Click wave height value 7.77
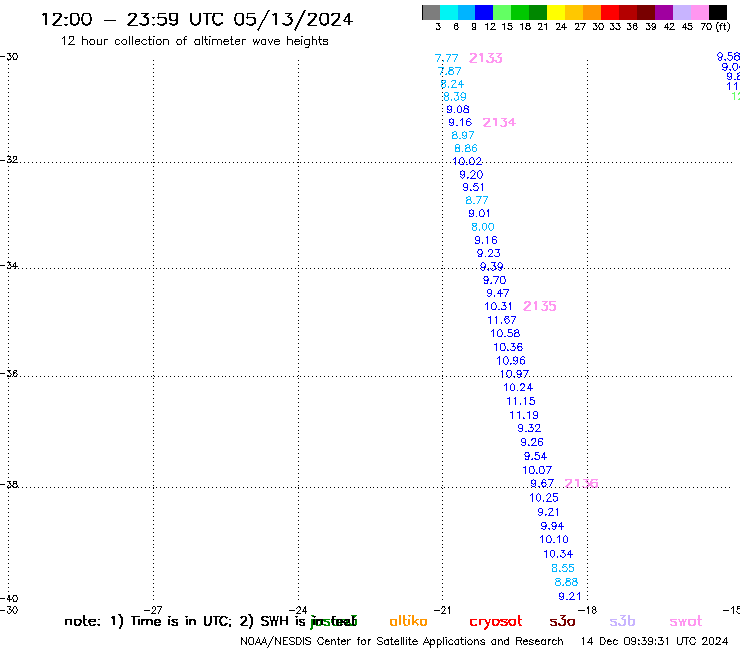740x650 pixels. coord(446,58)
